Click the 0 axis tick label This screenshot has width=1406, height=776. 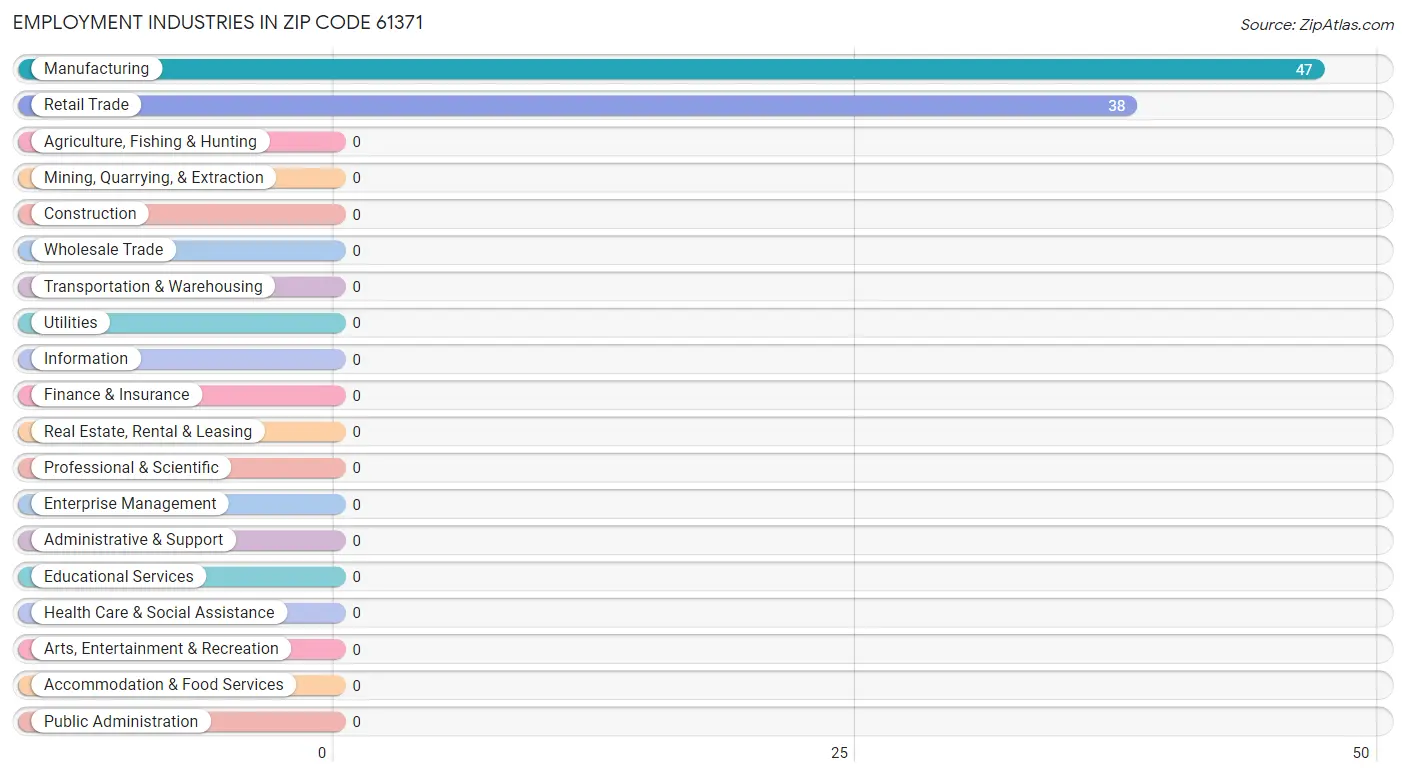coord(322,753)
